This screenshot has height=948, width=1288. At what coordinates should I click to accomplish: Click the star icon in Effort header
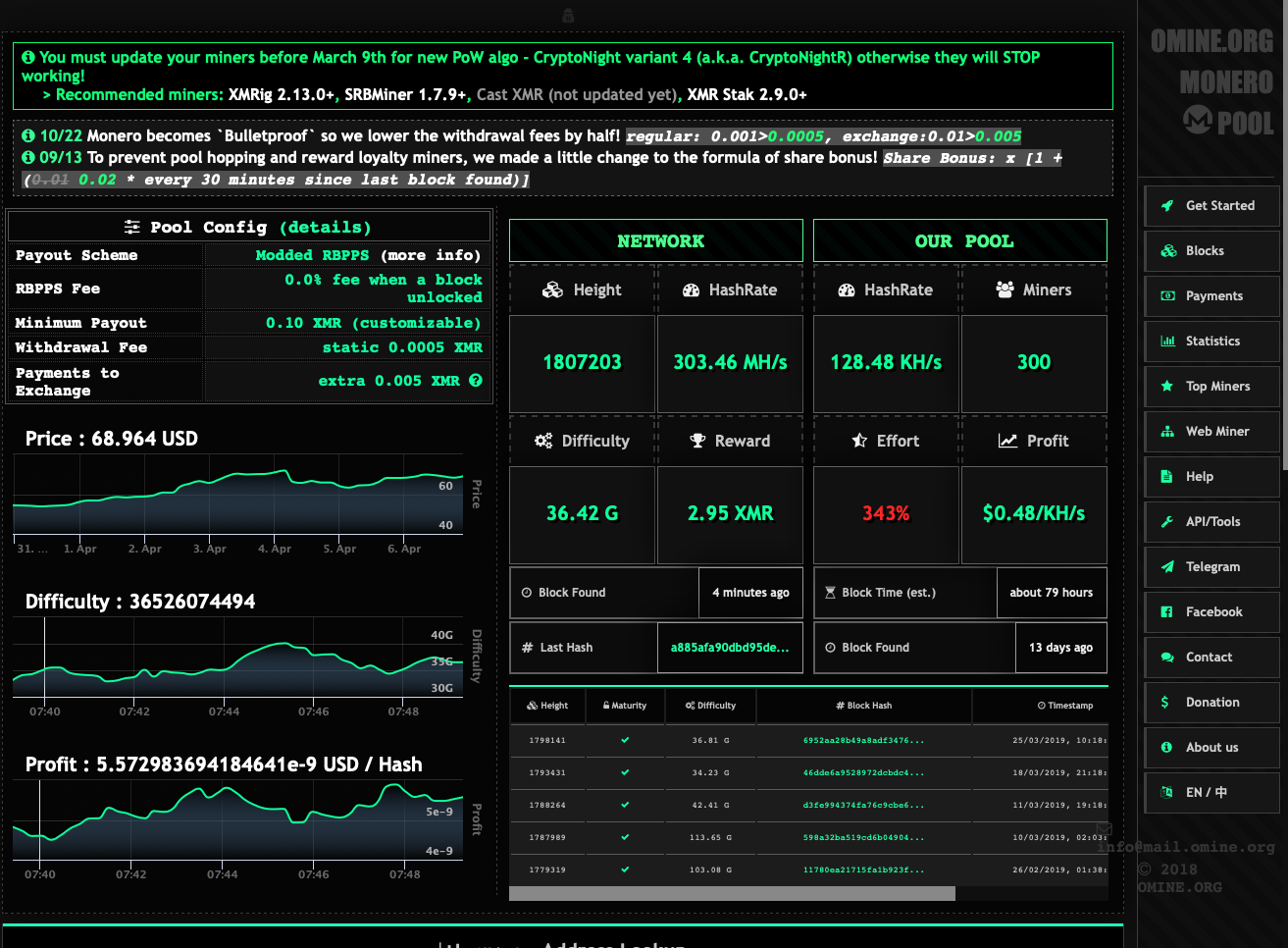tap(859, 442)
